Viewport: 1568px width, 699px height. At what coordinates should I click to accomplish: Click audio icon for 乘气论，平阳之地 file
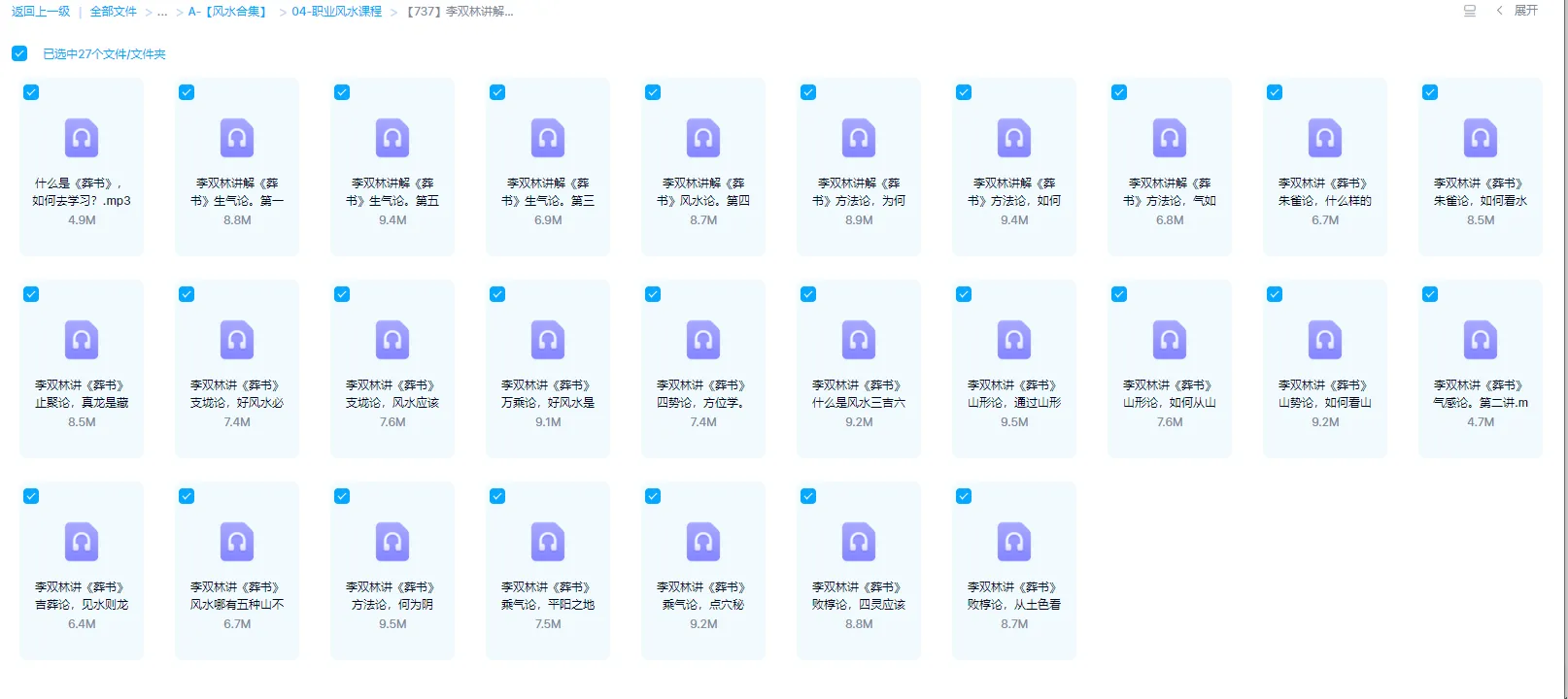coord(548,542)
